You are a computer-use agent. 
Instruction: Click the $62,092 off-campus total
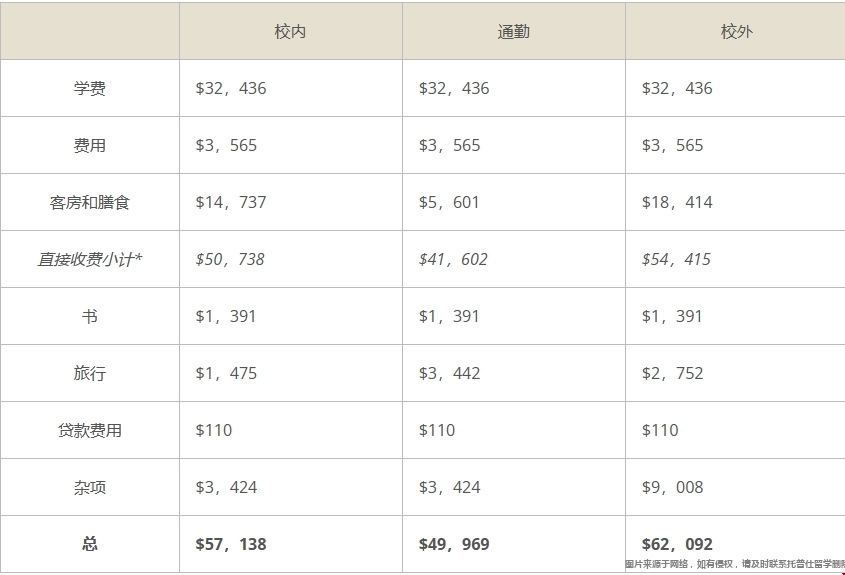[x=677, y=544]
